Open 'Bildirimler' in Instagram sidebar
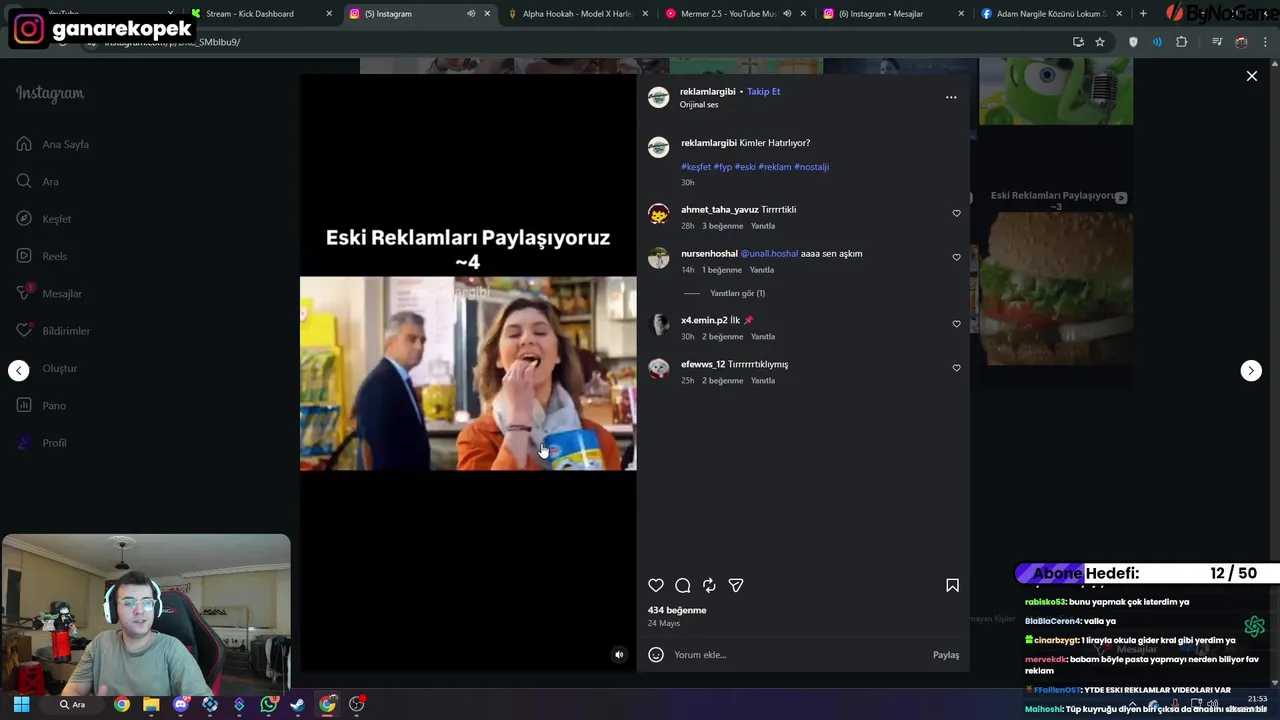Viewport: 1280px width, 720px height. (x=54, y=331)
